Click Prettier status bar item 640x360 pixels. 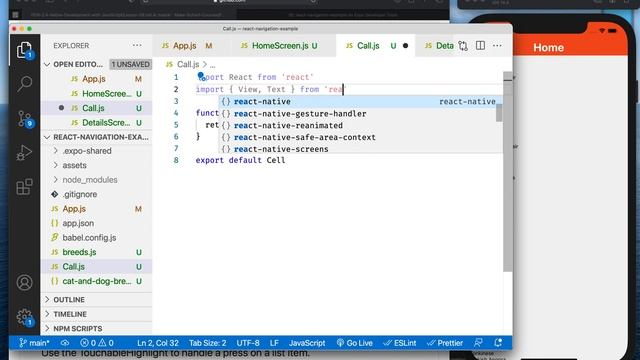tap(445, 343)
